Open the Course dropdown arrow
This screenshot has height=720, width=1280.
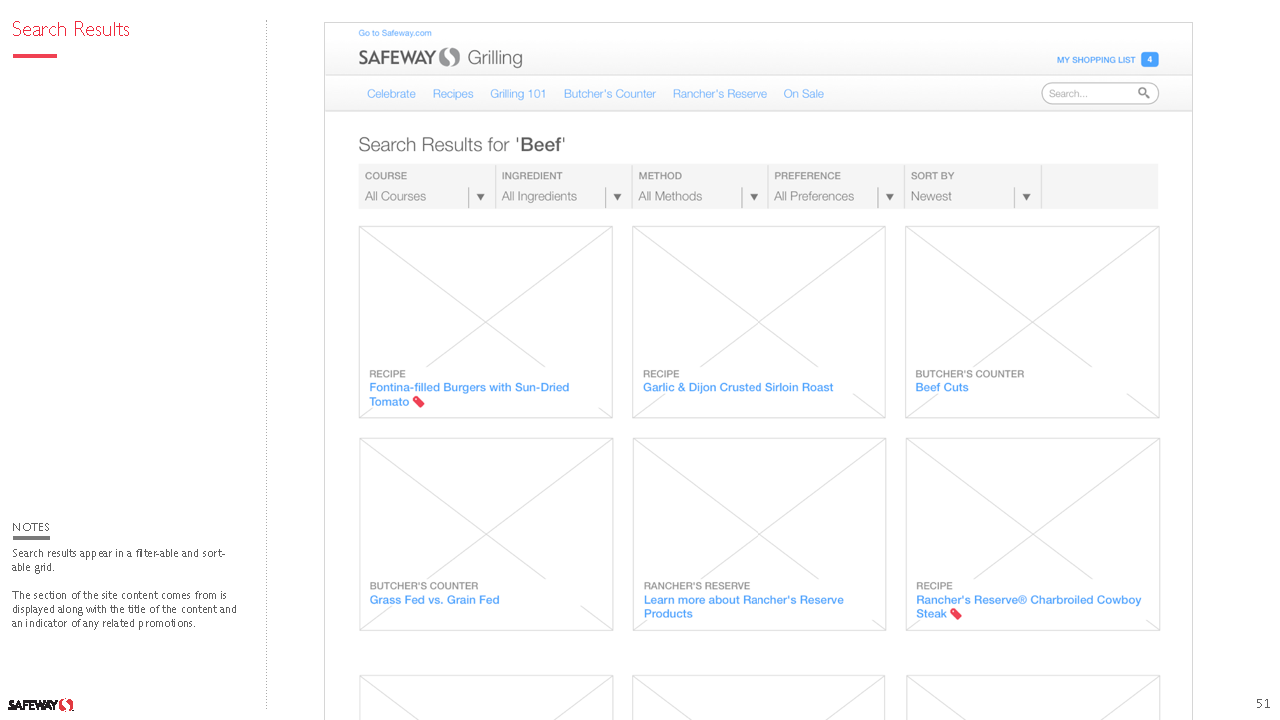click(481, 197)
